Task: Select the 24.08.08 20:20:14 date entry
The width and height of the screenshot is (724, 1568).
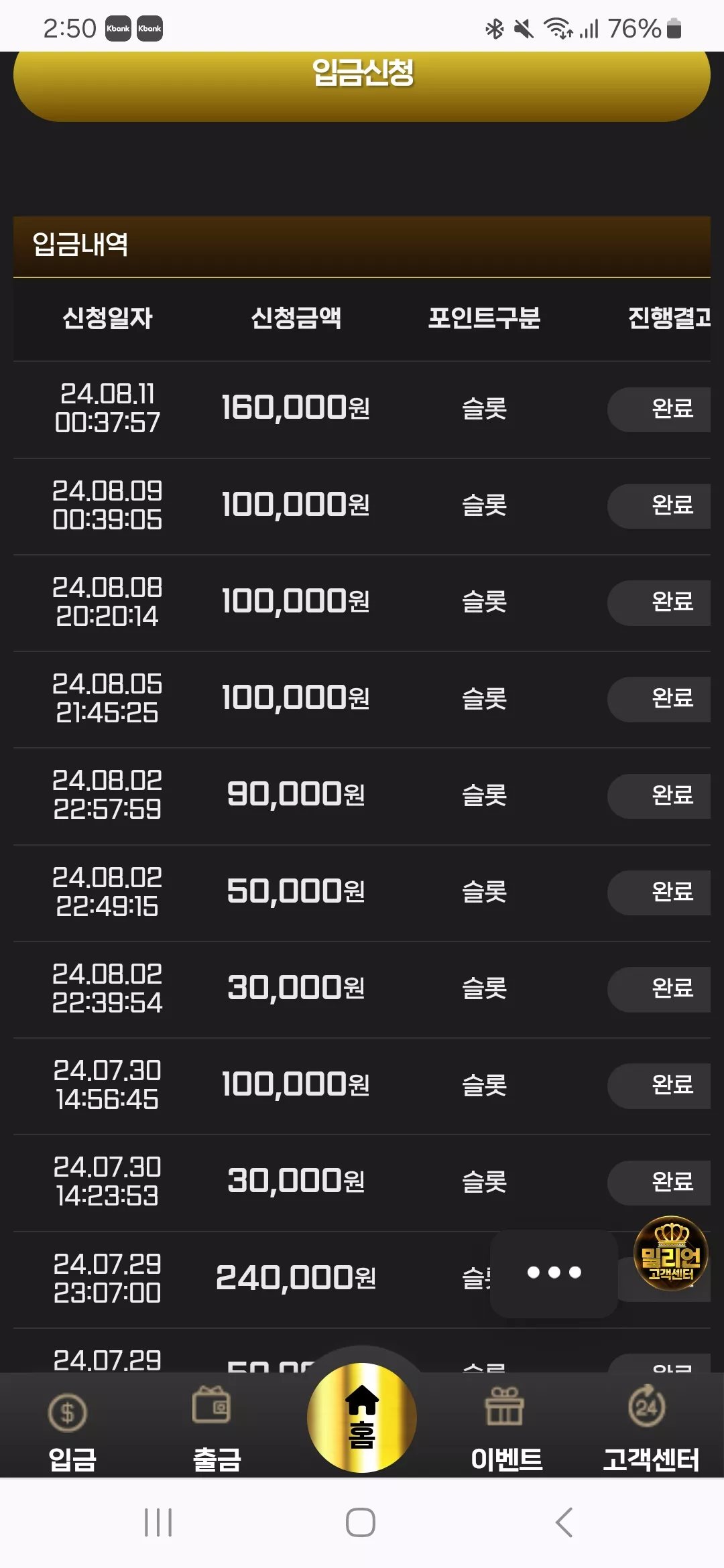Action: (107, 602)
